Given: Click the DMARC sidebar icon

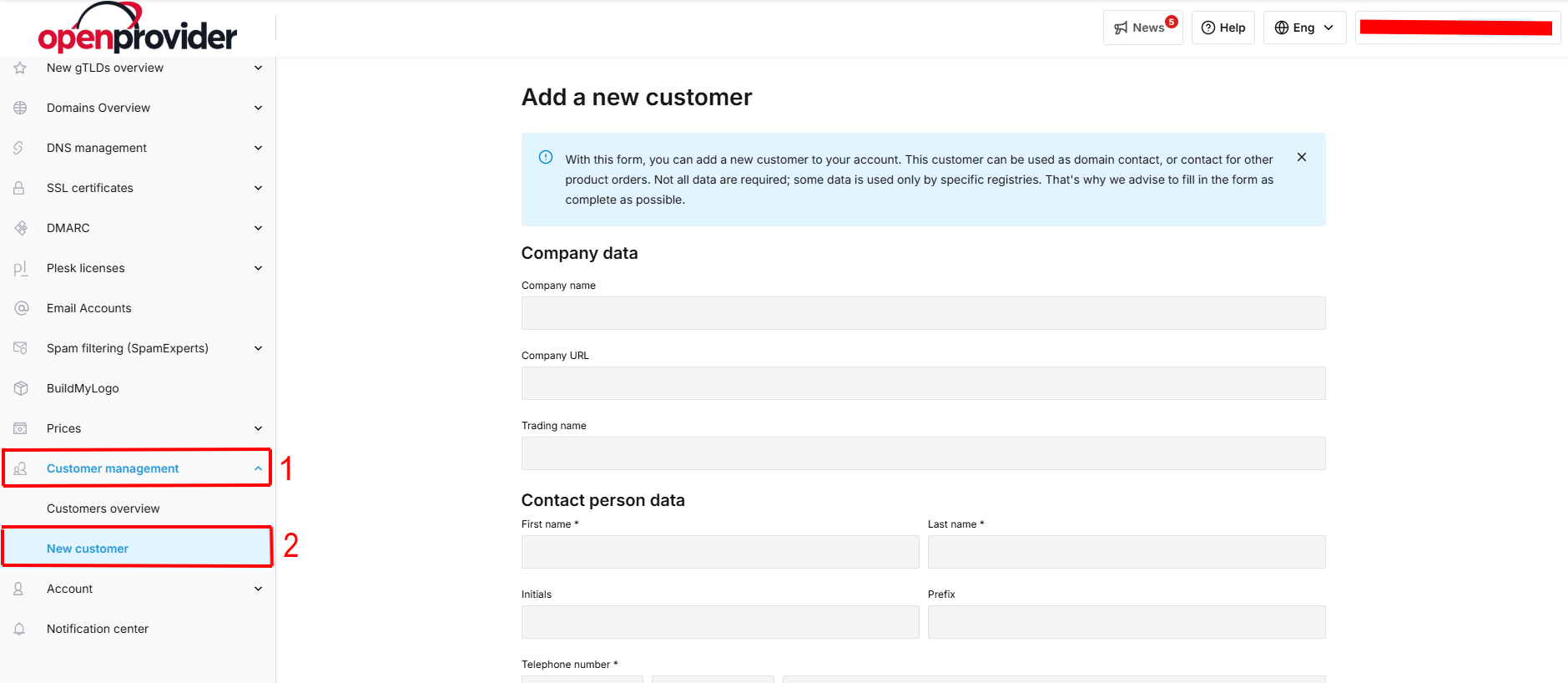Looking at the screenshot, I should coord(21,228).
